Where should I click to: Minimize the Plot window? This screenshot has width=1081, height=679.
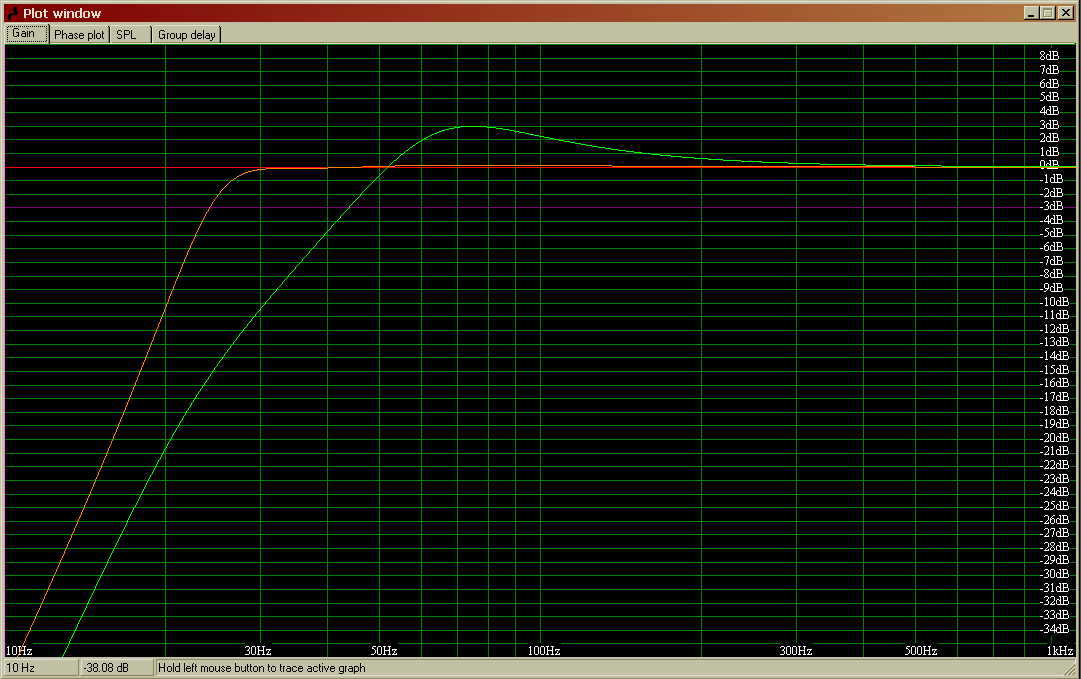point(1030,13)
